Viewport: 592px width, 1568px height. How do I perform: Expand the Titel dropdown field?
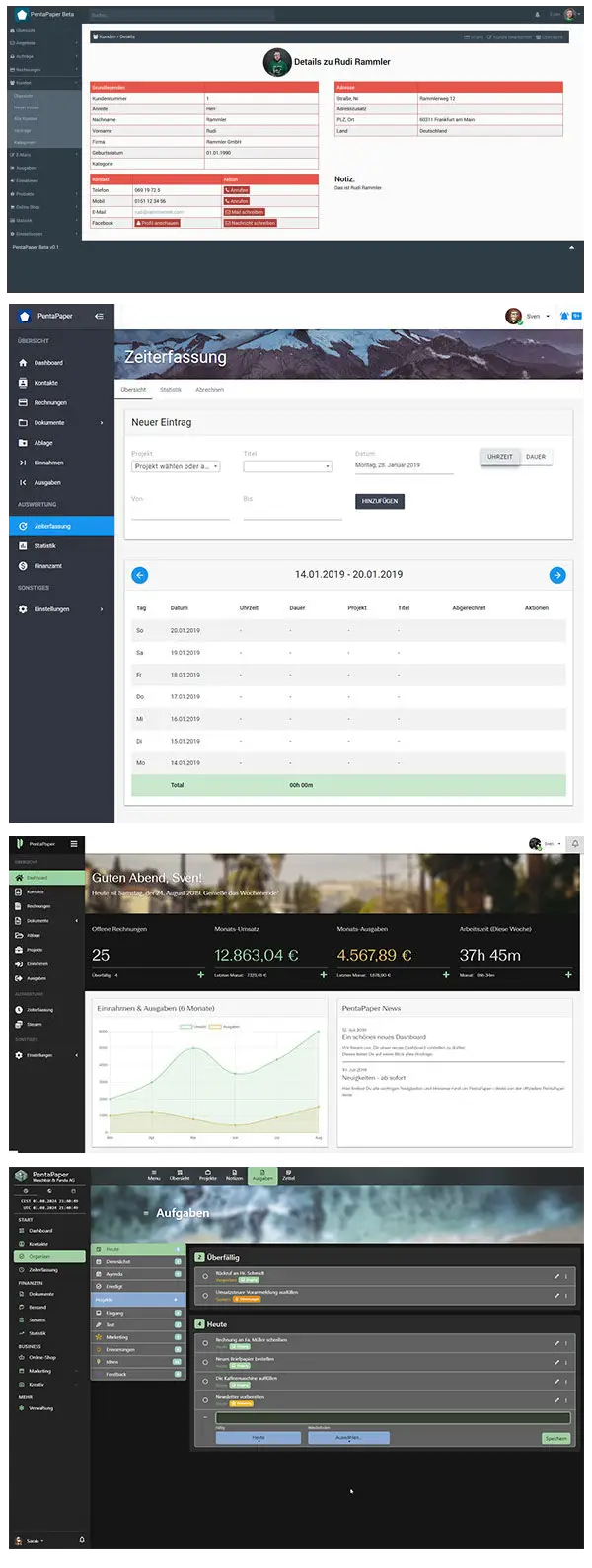[x=287, y=466]
